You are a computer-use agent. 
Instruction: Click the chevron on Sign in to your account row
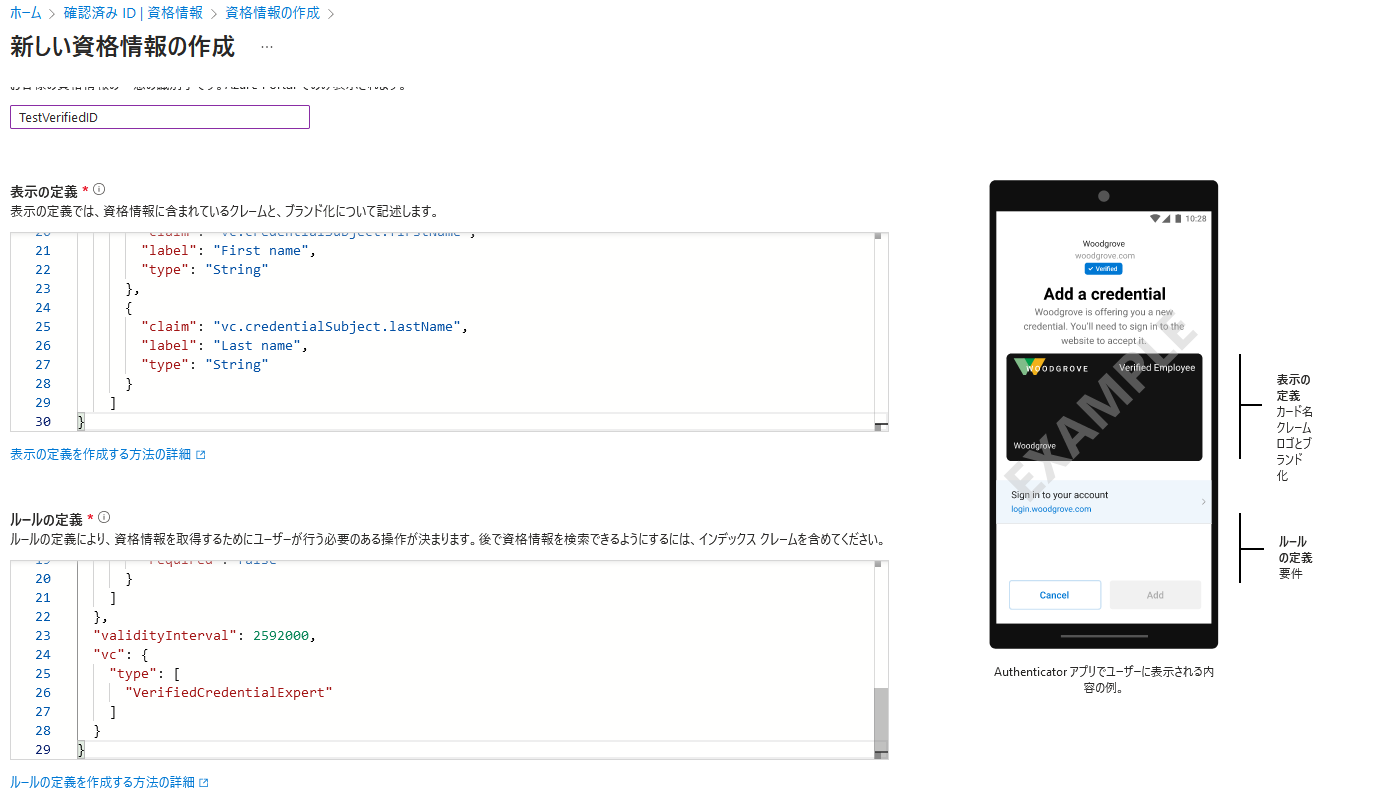[1203, 502]
